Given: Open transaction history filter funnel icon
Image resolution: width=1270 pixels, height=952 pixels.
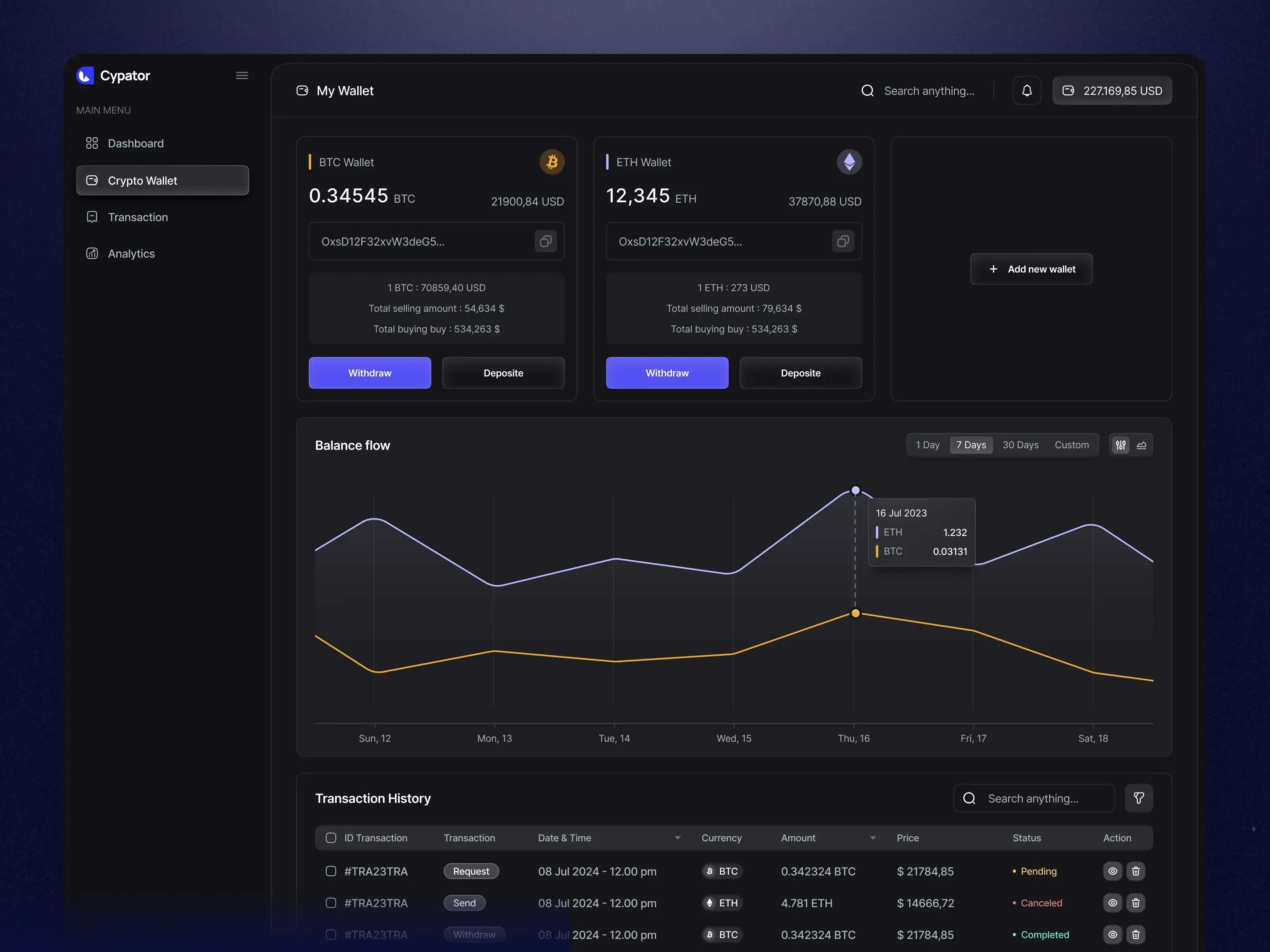Looking at the screenshot, I should [1139, 798].
